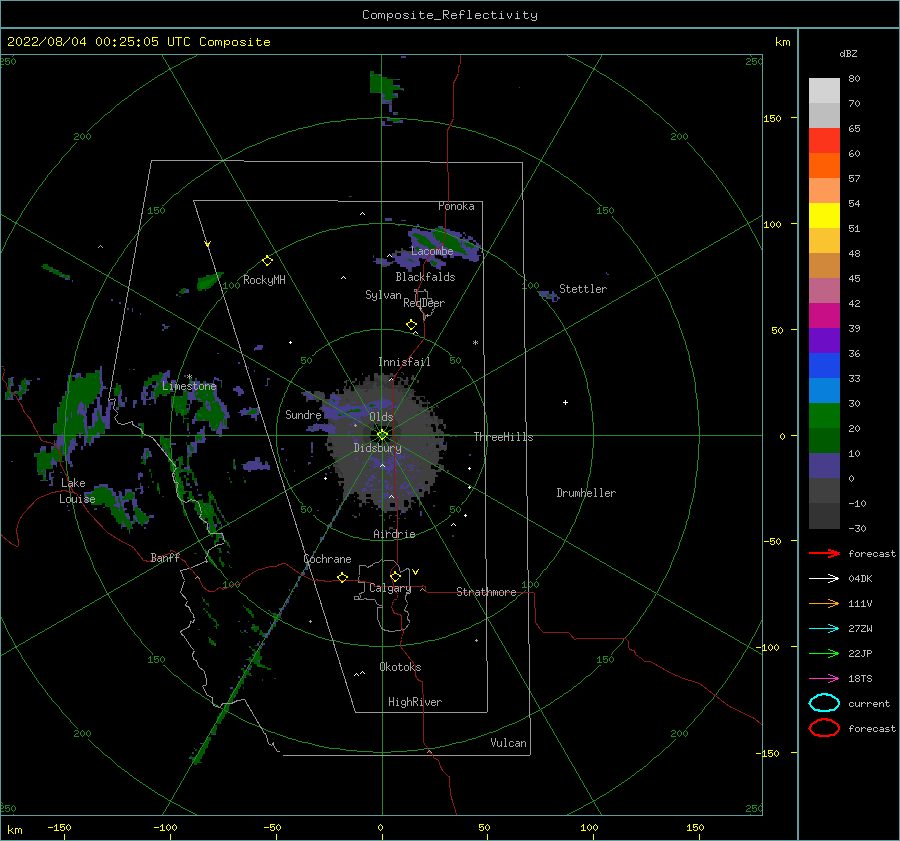
Task: Click the red forecast ellipse symbol
Action: click(824, 728)
